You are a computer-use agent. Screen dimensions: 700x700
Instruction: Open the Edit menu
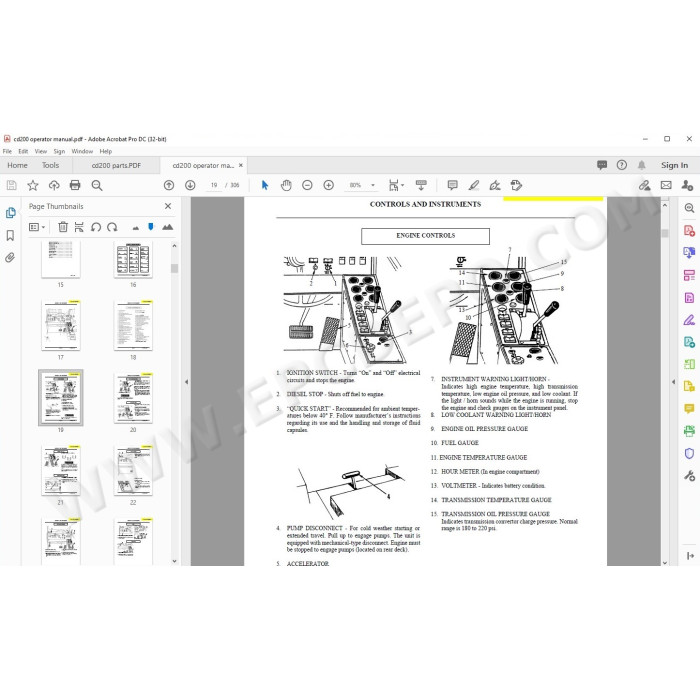(23, 151)
